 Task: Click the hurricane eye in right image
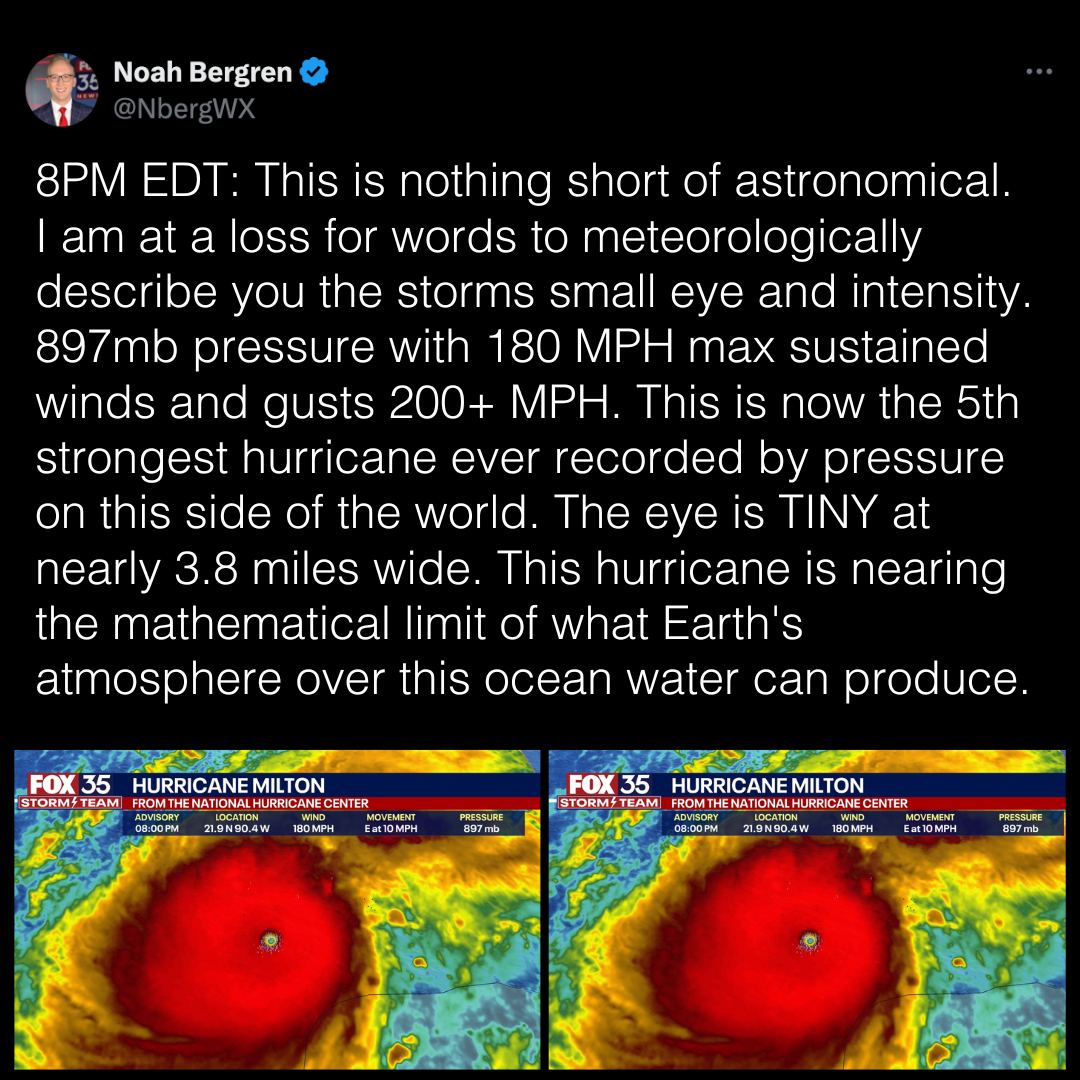[809, 939]
